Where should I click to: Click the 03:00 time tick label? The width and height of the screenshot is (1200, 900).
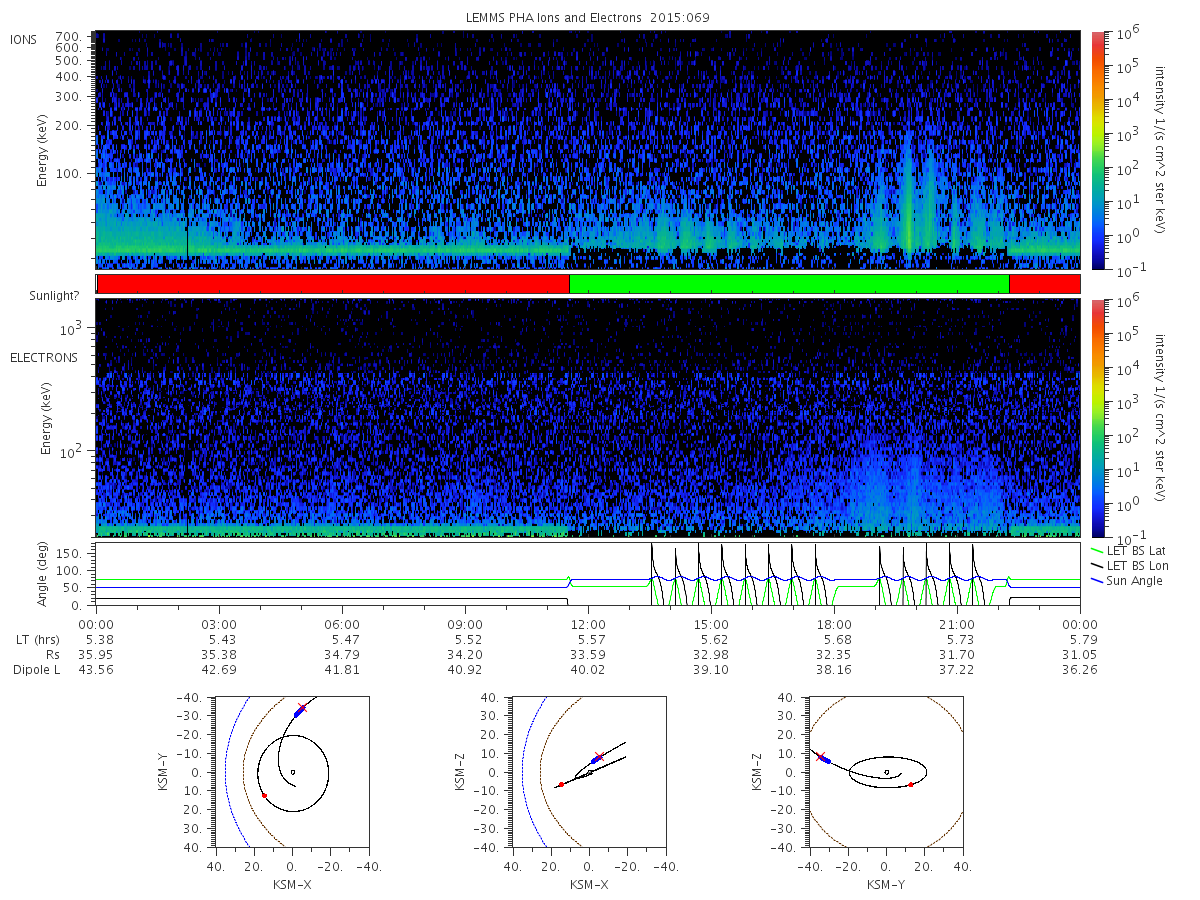(219, 625)
